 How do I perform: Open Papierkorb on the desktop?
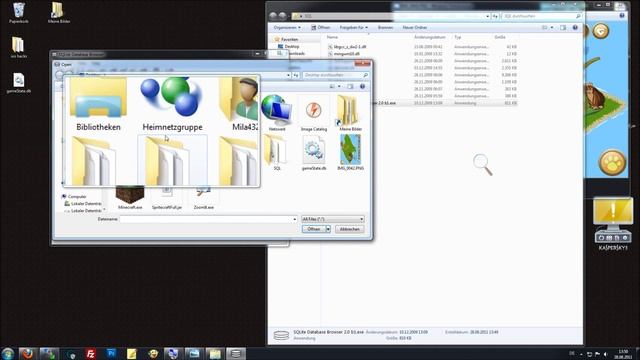click(18, 13)
